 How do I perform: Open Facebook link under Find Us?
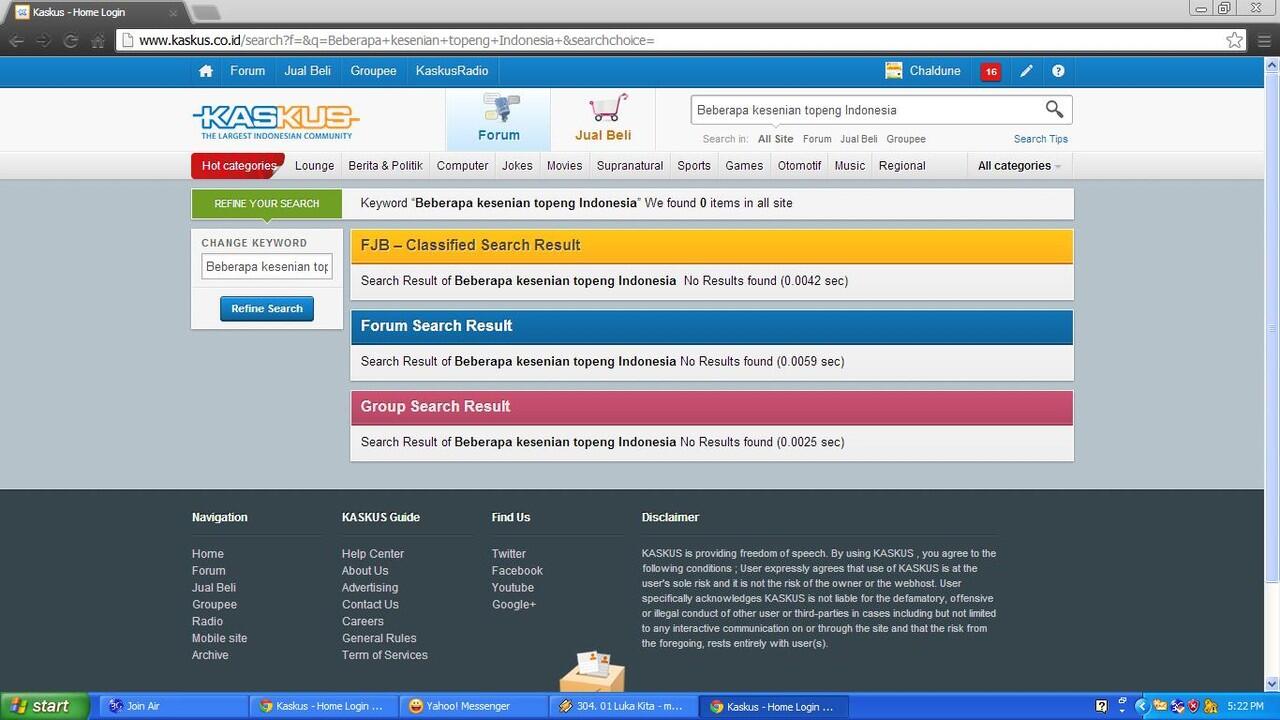point(517,571)
